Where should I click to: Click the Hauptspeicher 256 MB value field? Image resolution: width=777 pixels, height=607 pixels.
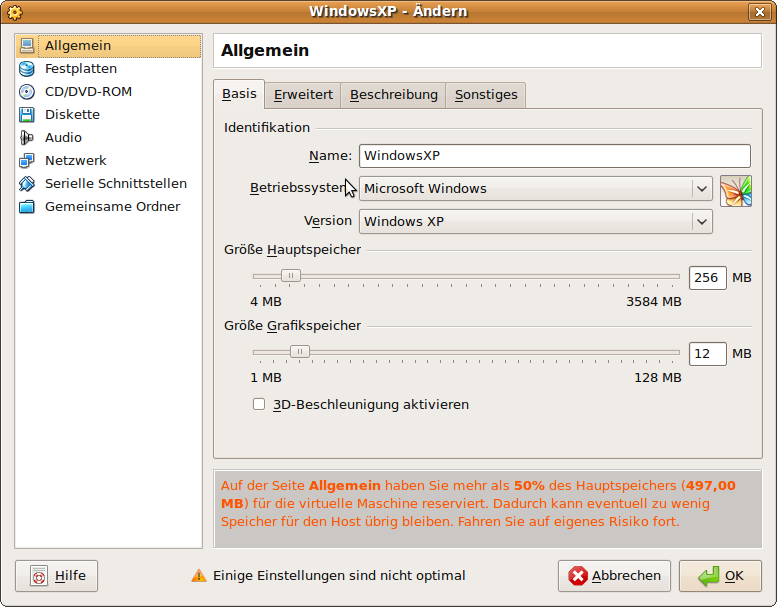[708, 277]
